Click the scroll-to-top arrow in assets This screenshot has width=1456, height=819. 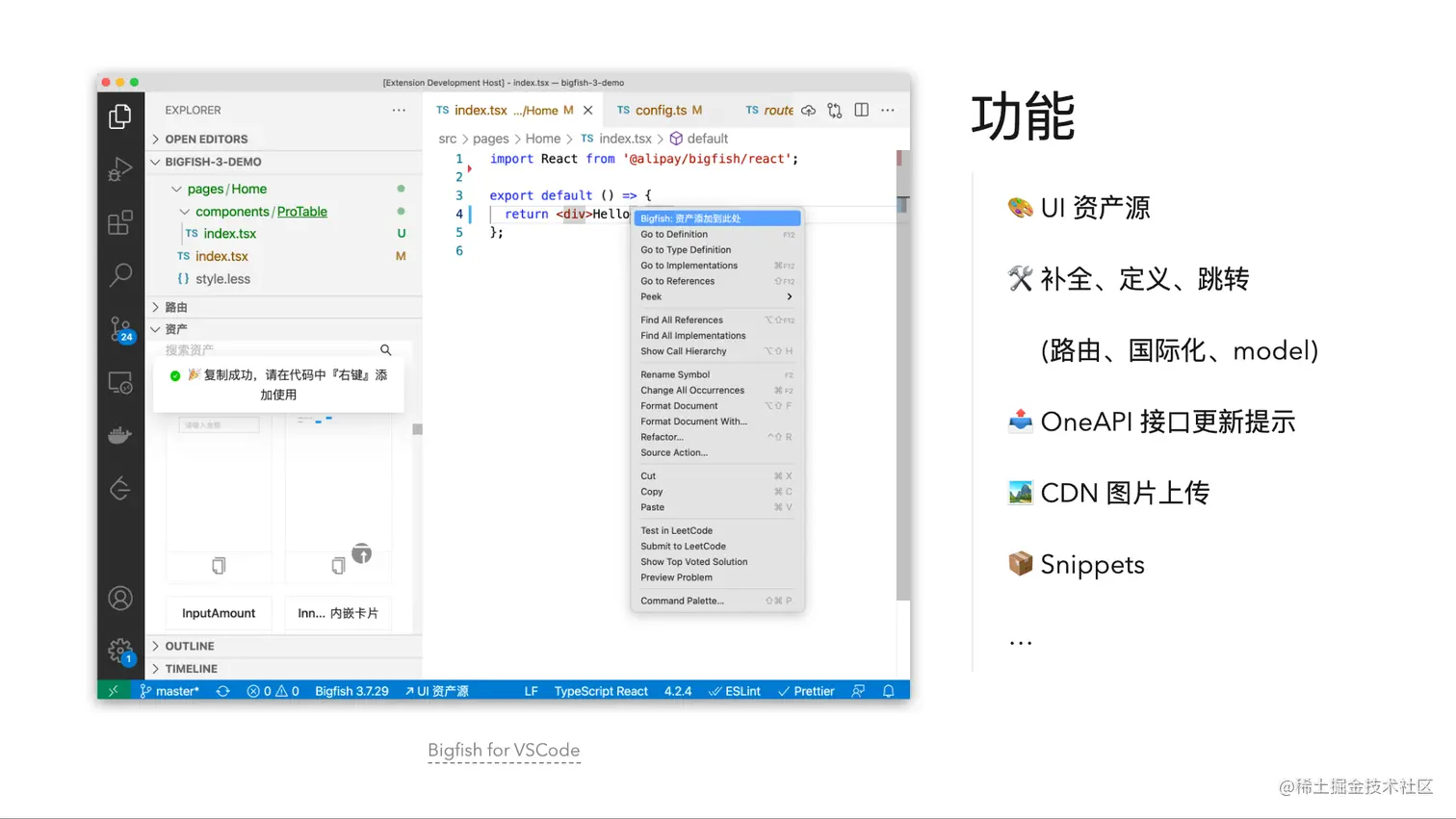click(x=362, y=553)
